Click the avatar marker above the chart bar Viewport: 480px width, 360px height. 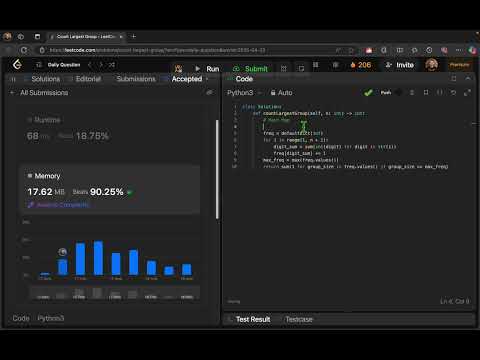point(63,252)
